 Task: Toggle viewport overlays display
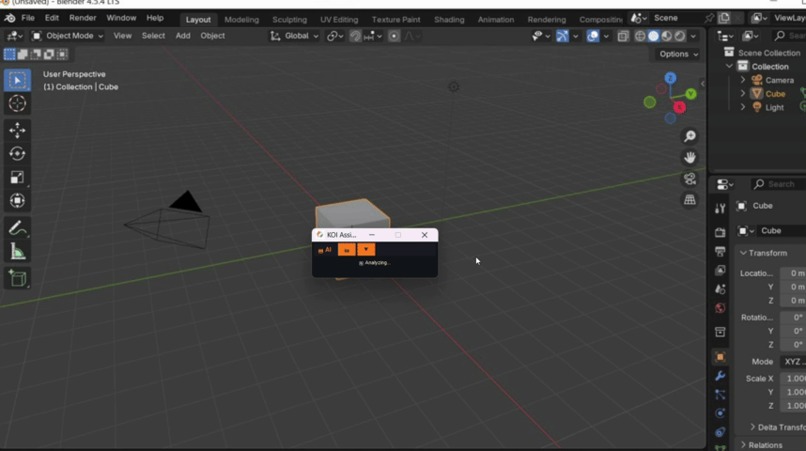click(x=593, y=36)
